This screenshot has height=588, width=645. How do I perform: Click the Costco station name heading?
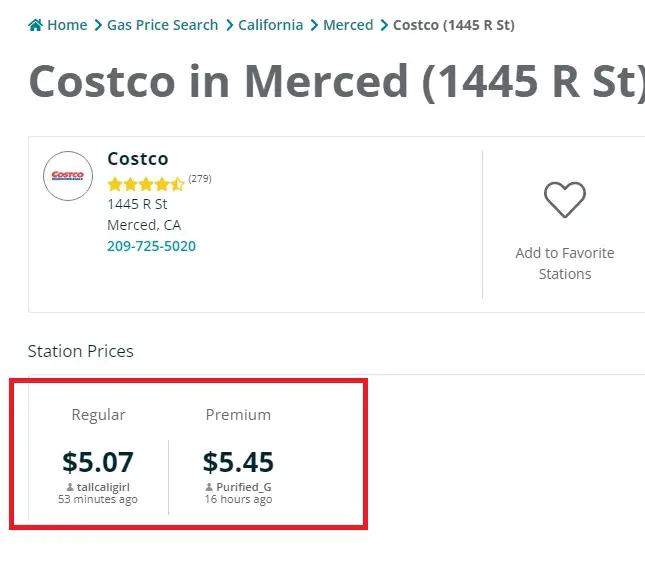coord(138,159)
